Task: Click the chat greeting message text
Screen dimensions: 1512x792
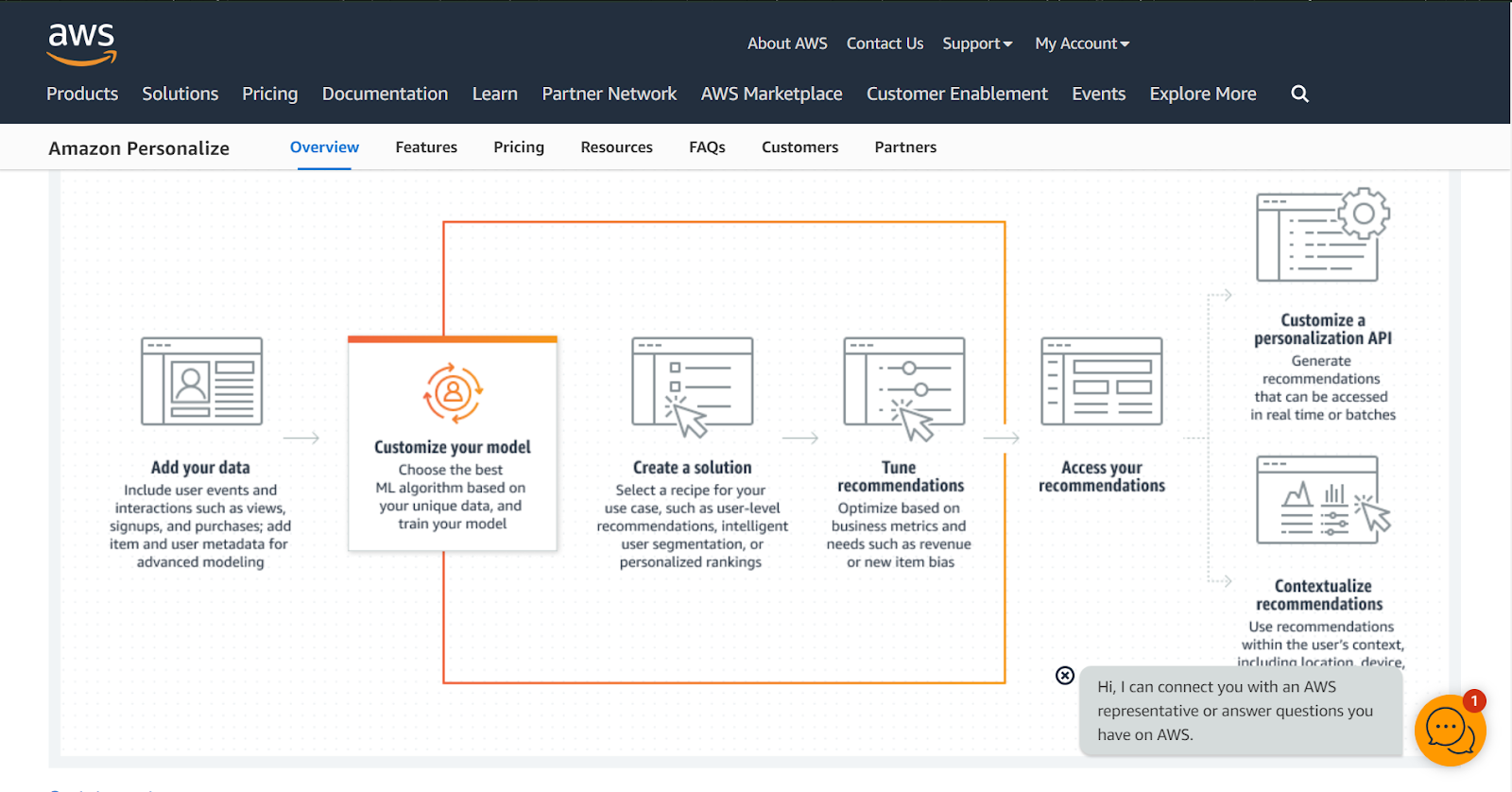Action: coord(1235,711)
